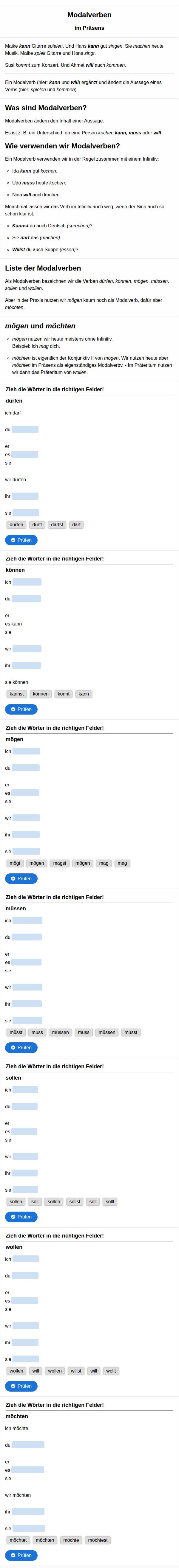
Task: Click the empty "wir" field in mögen exercise
Action: [x=26, y=818]
